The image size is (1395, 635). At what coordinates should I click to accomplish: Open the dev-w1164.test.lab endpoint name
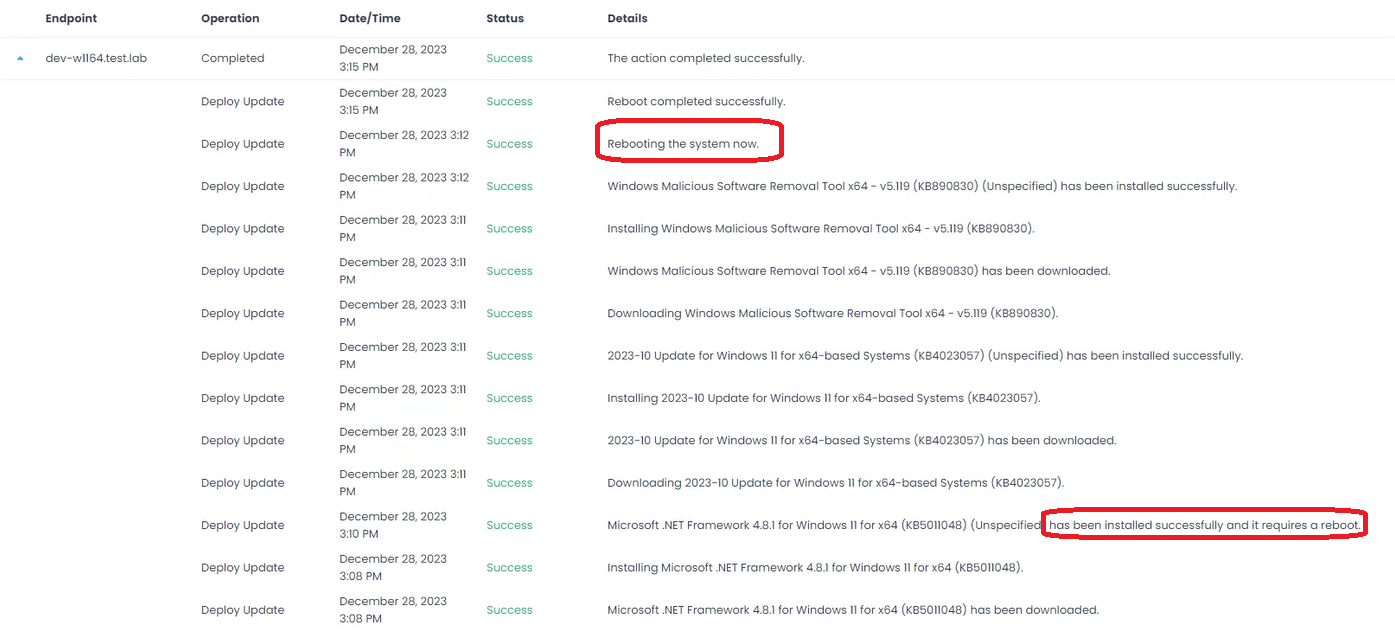pos(96,58)
